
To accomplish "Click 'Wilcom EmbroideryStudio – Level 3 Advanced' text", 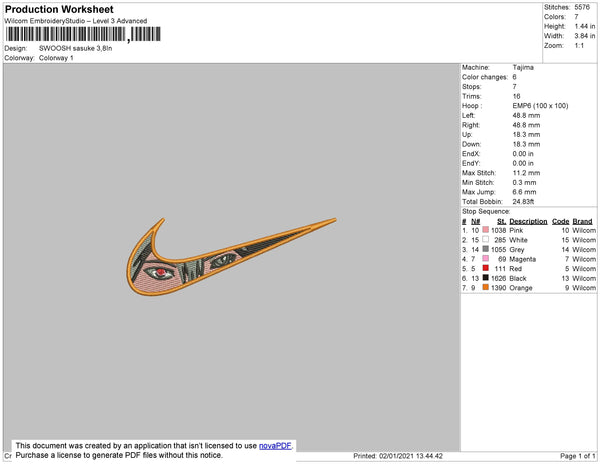I will tap(76, 21).
